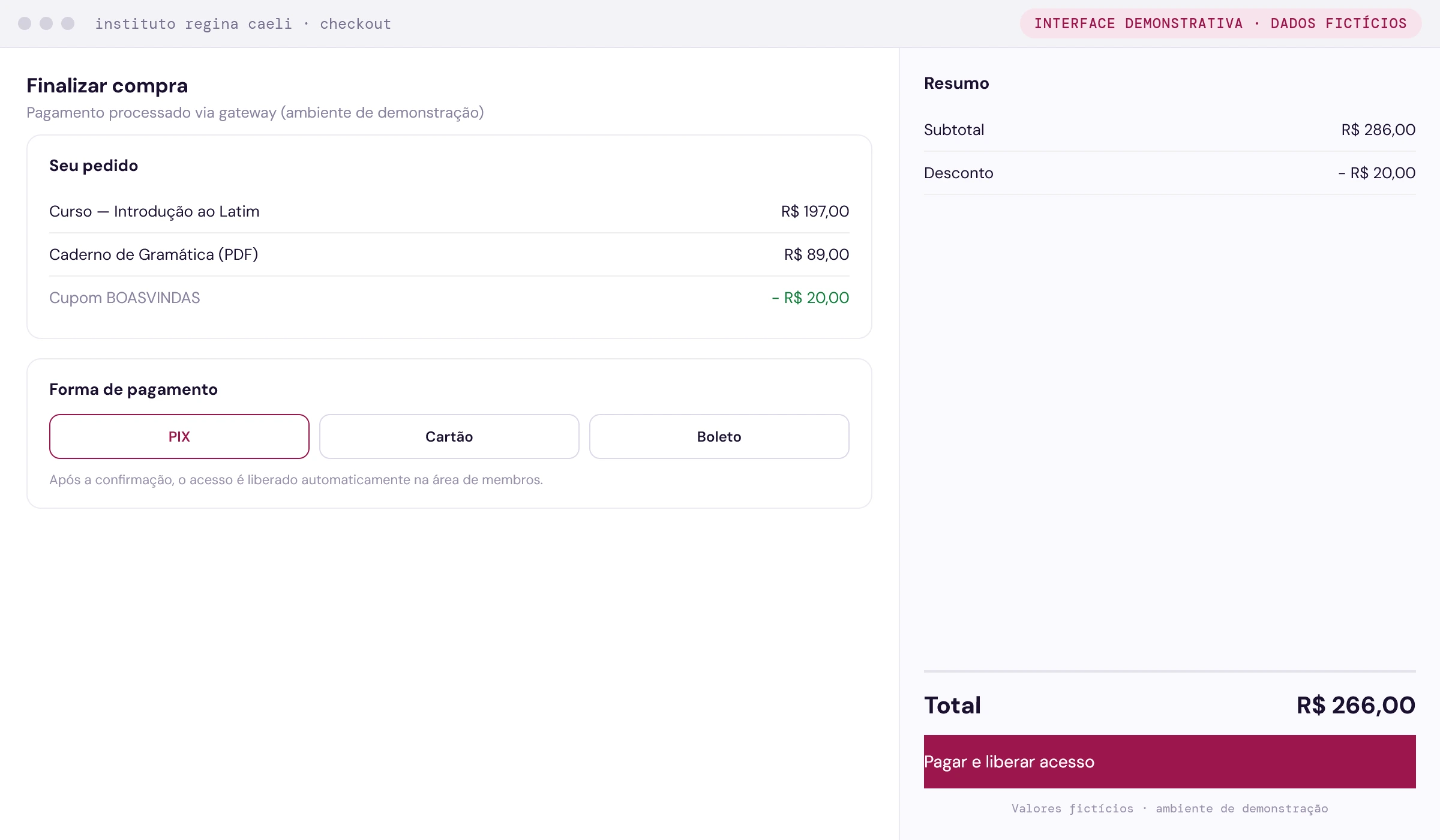This screenshot has width=1440, height=840.
Task: Click the Total amount R$ 266,00
Action: click(x=1355, y=705)
